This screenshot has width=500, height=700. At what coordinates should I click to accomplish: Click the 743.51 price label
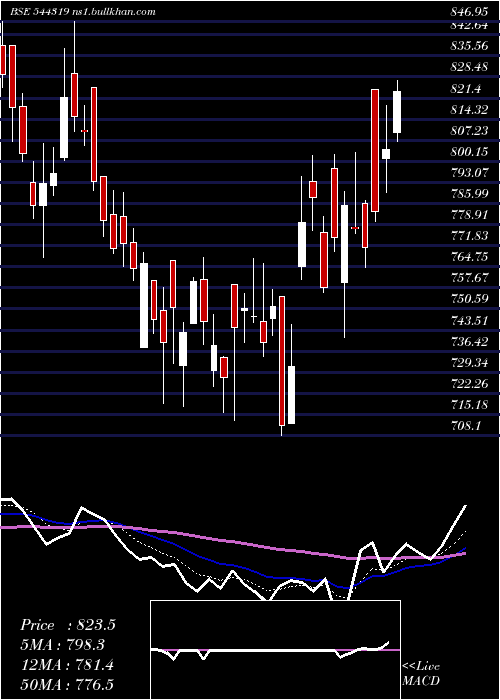(x=469, y=321)
